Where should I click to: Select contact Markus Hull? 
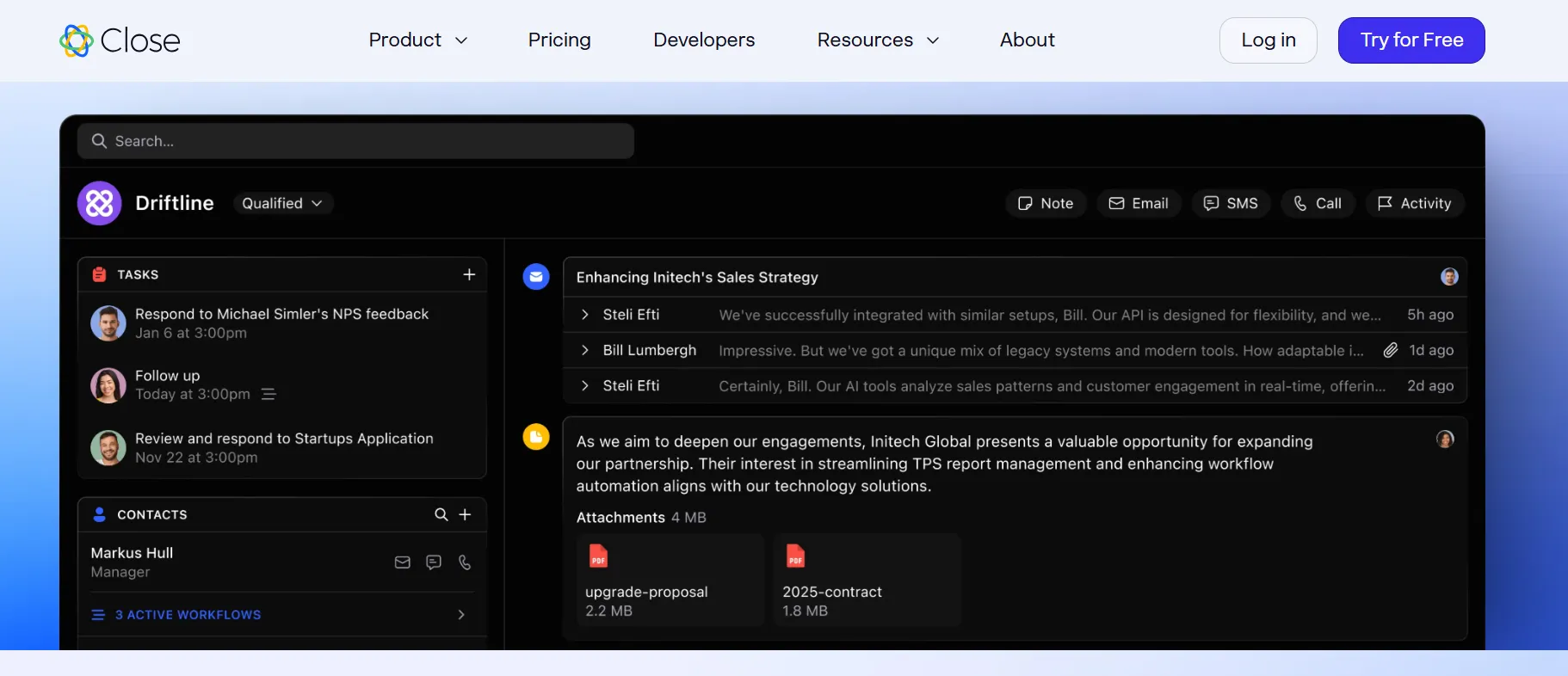[x=132, y=553]
